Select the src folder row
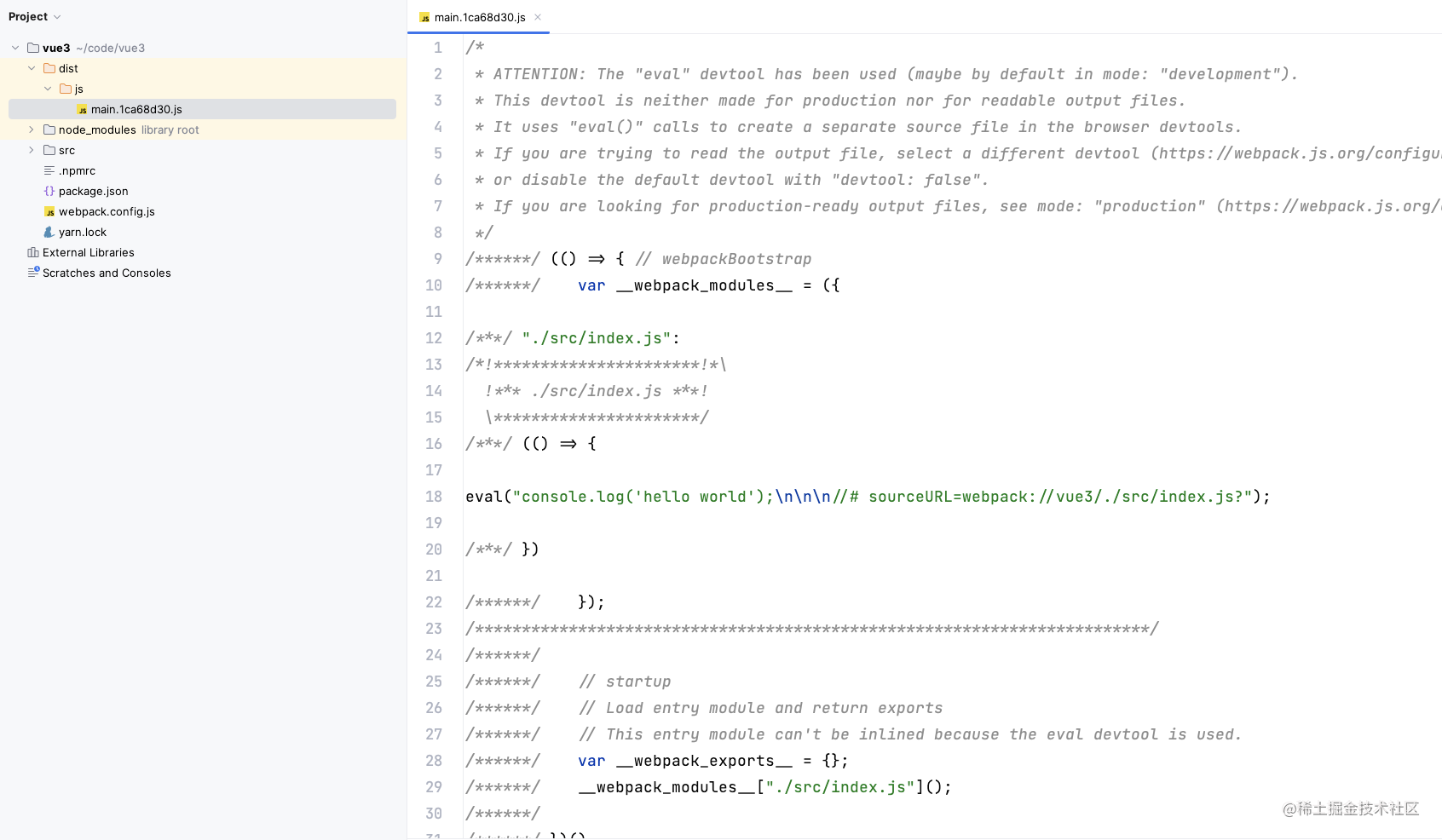Screen dimensions: 1442x840 pyautogui.click(x=202, y=150)
